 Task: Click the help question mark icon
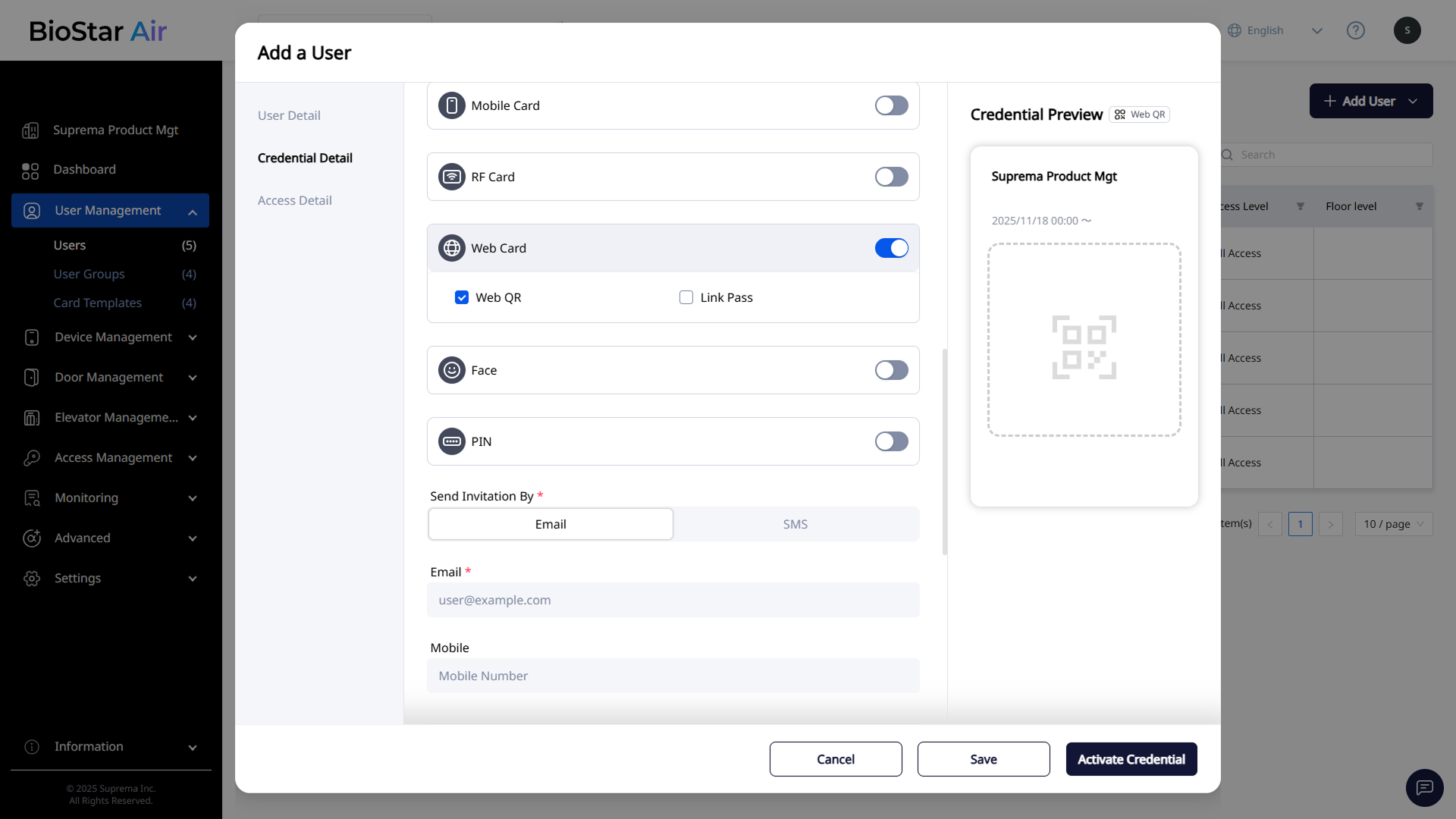point(1355,30)
